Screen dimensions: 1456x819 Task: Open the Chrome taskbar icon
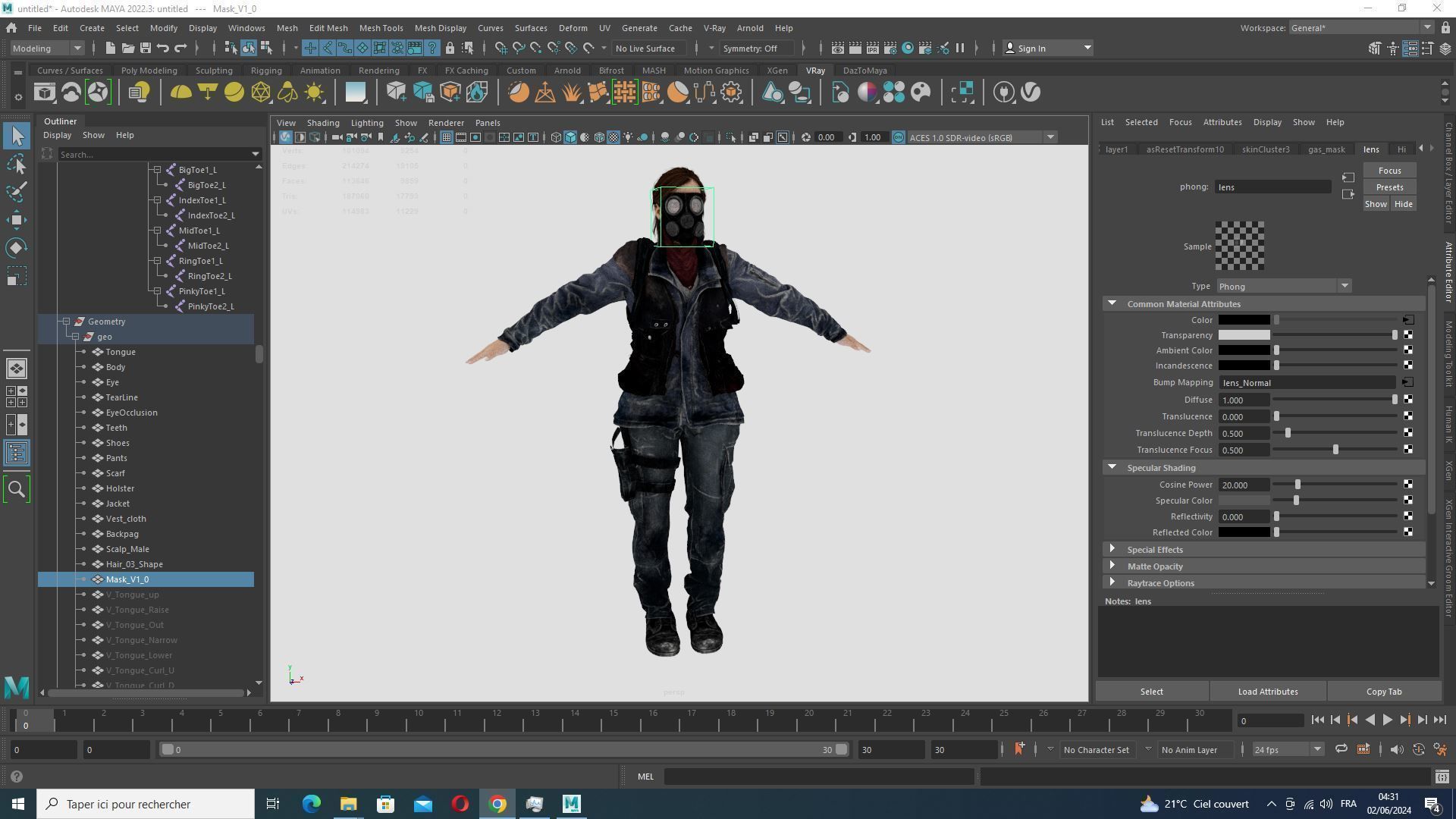[x=497, y=804]
